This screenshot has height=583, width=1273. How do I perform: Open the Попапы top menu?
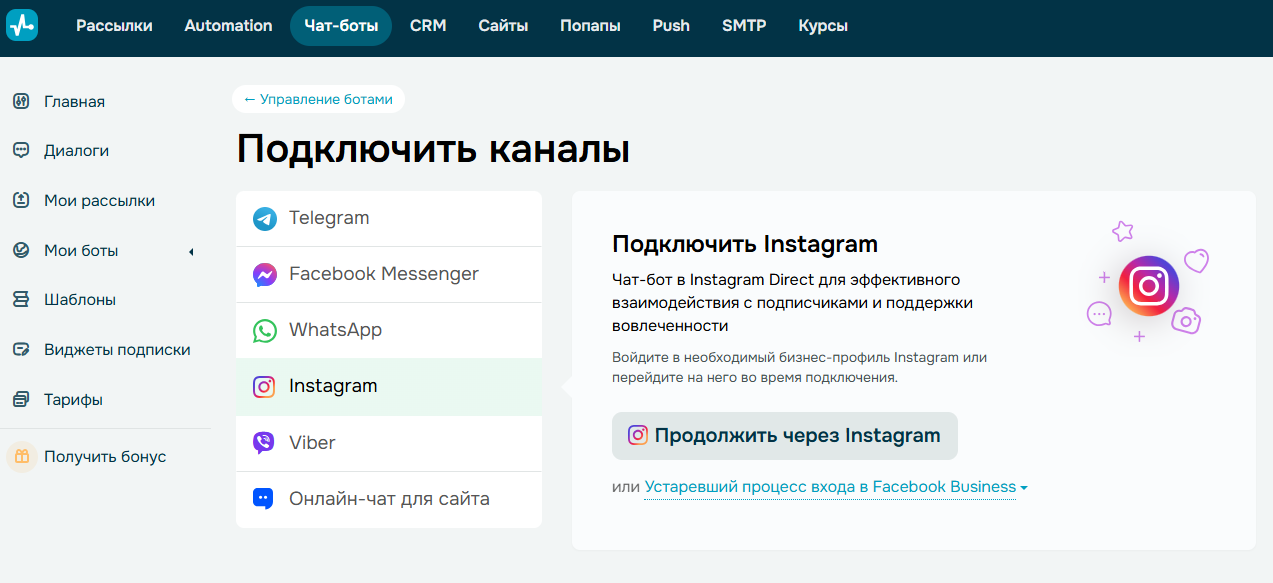click(x=590, y=26)
